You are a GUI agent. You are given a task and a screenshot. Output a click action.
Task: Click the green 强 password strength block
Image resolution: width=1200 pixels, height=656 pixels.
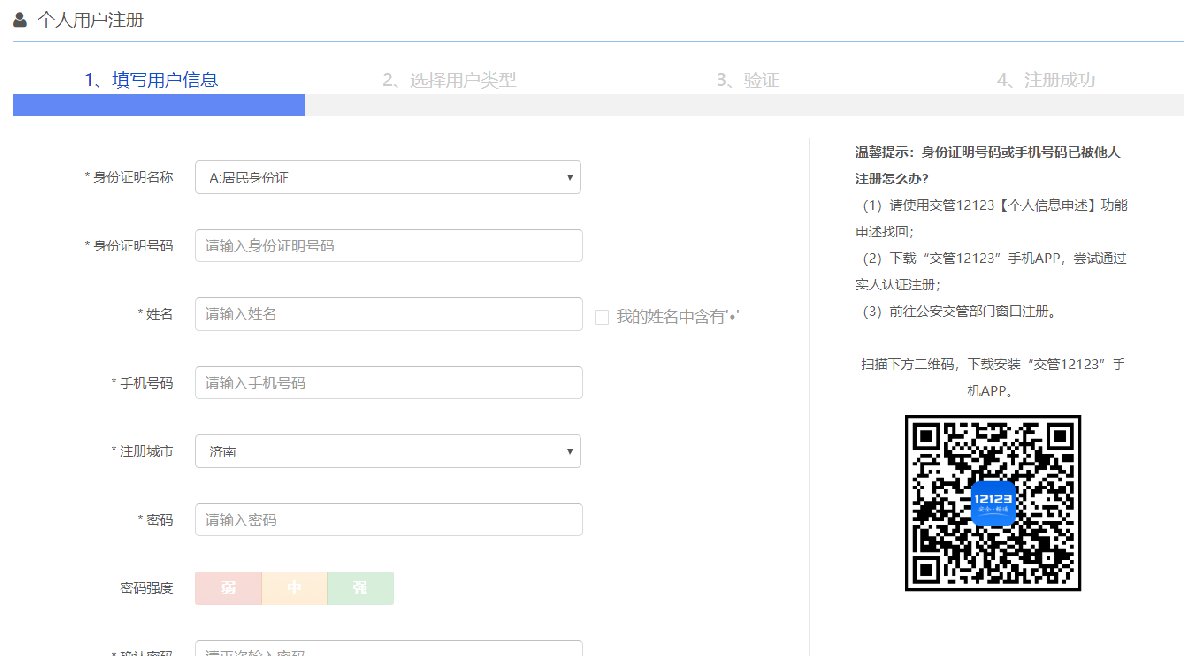pos(360,588)
